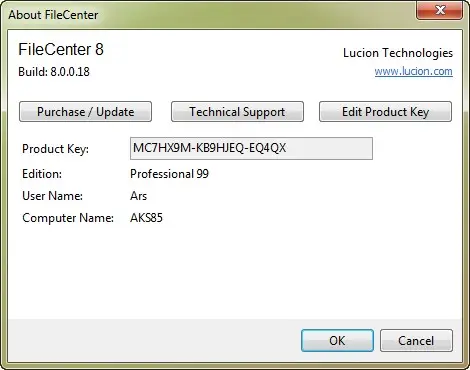
Task: Click the About FileCenter title bar text
Action: tap(53, 15)
